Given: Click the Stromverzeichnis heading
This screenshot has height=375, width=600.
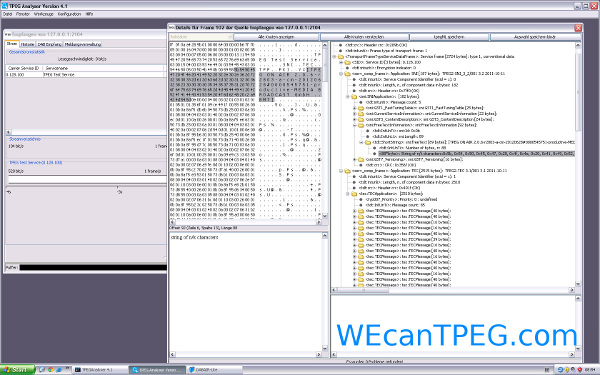Looking at the screenshot, I should pos(24,139).
